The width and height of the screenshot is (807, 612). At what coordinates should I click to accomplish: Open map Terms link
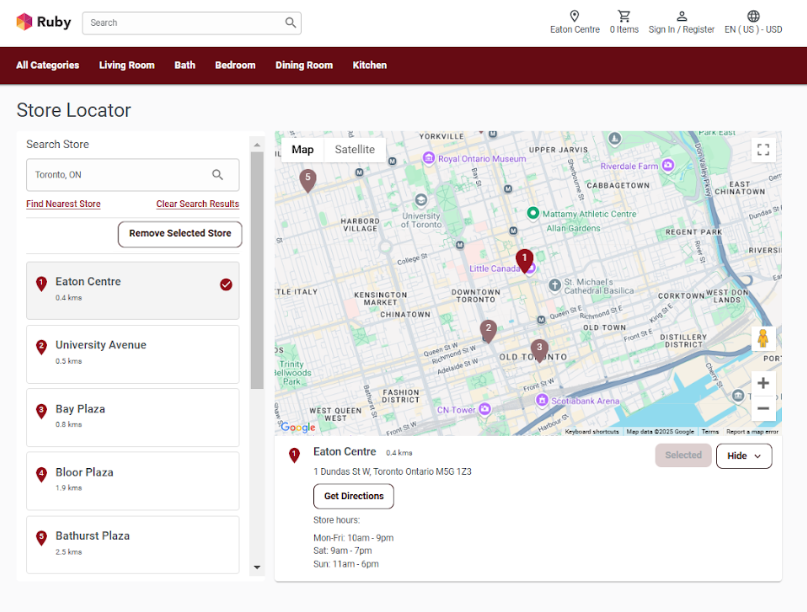710,432
